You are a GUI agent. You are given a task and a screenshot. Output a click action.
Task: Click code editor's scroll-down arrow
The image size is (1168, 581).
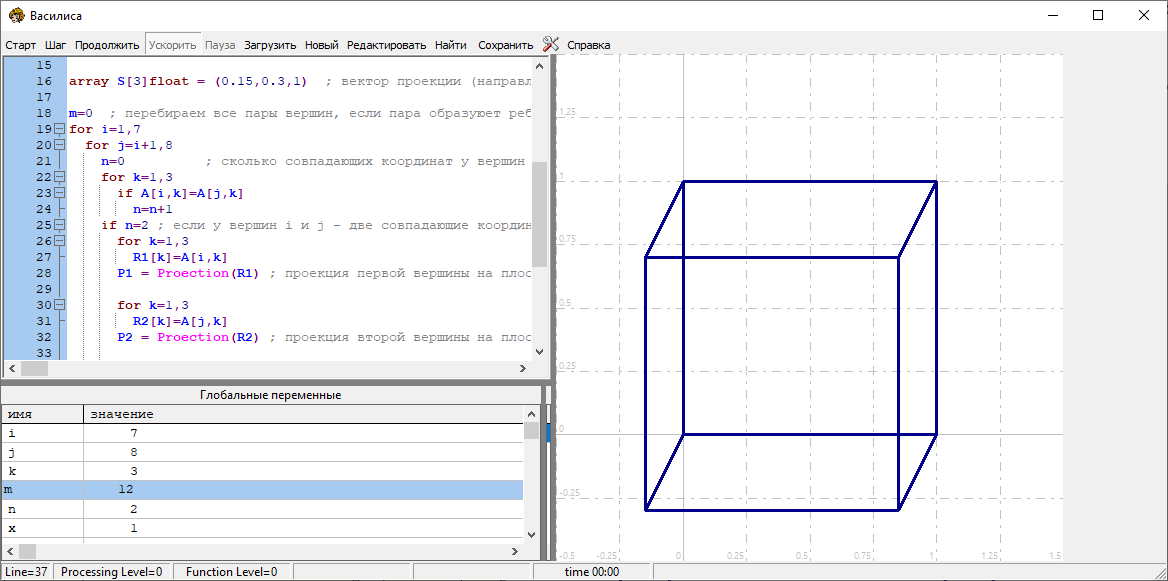[x=540, y=352]
